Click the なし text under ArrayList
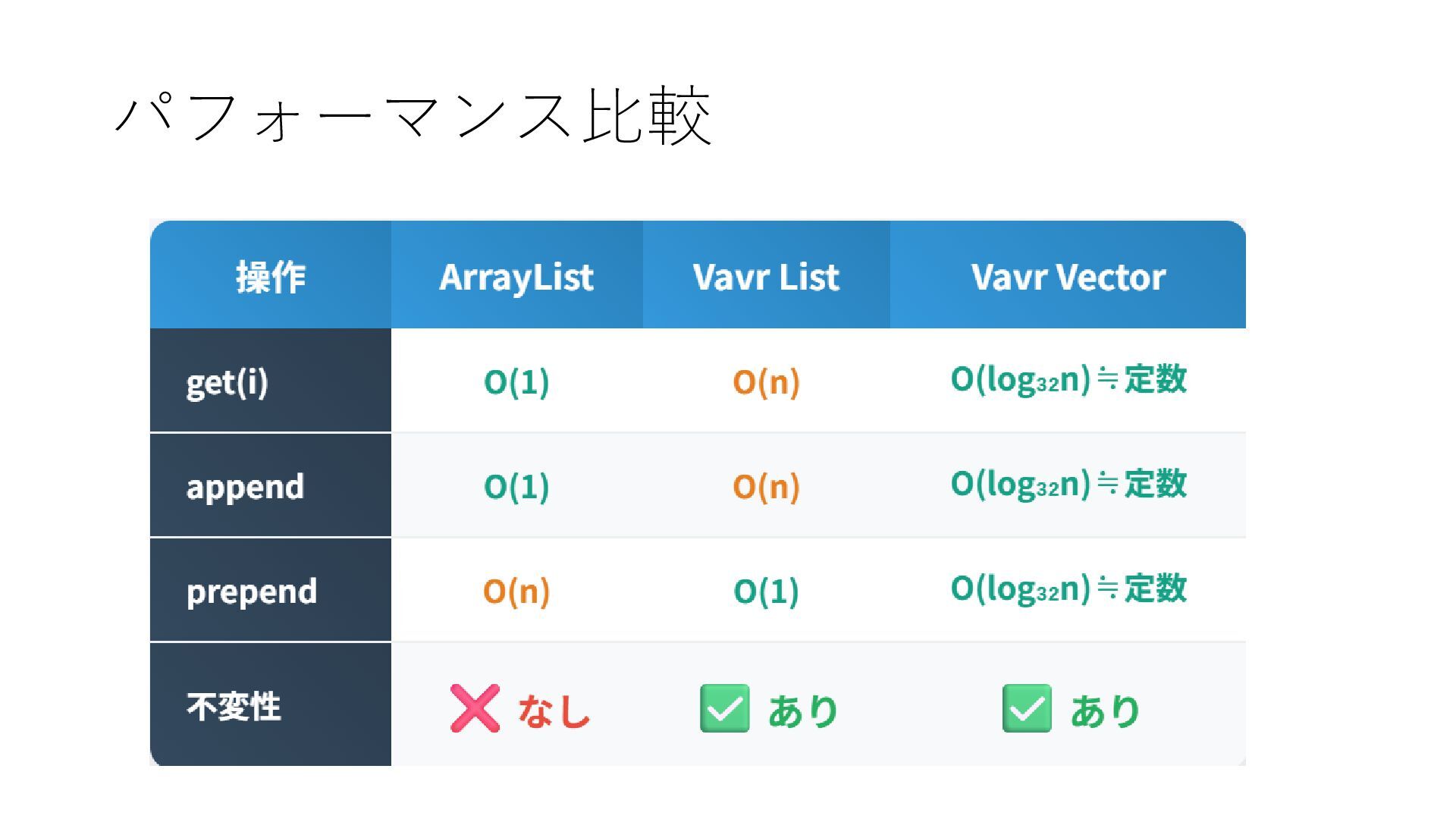The image size is (1456, 819). coord(554,711)
